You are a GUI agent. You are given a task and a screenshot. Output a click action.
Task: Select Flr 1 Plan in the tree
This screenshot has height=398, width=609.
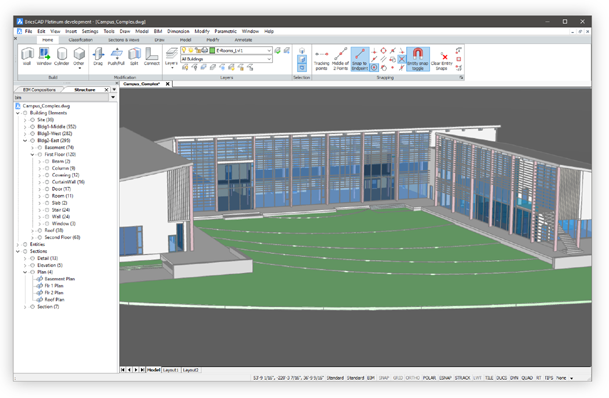(54, 286)
